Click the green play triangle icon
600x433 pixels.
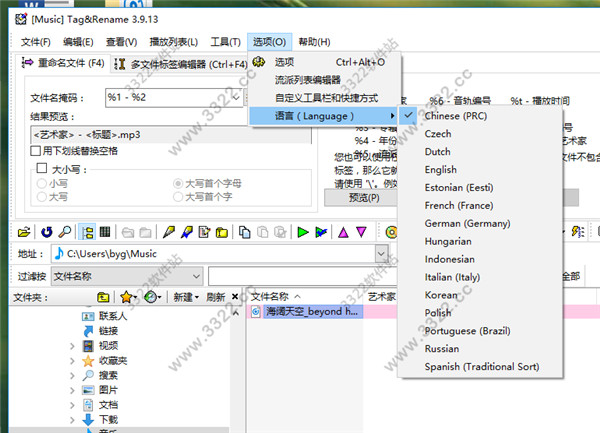303,232
